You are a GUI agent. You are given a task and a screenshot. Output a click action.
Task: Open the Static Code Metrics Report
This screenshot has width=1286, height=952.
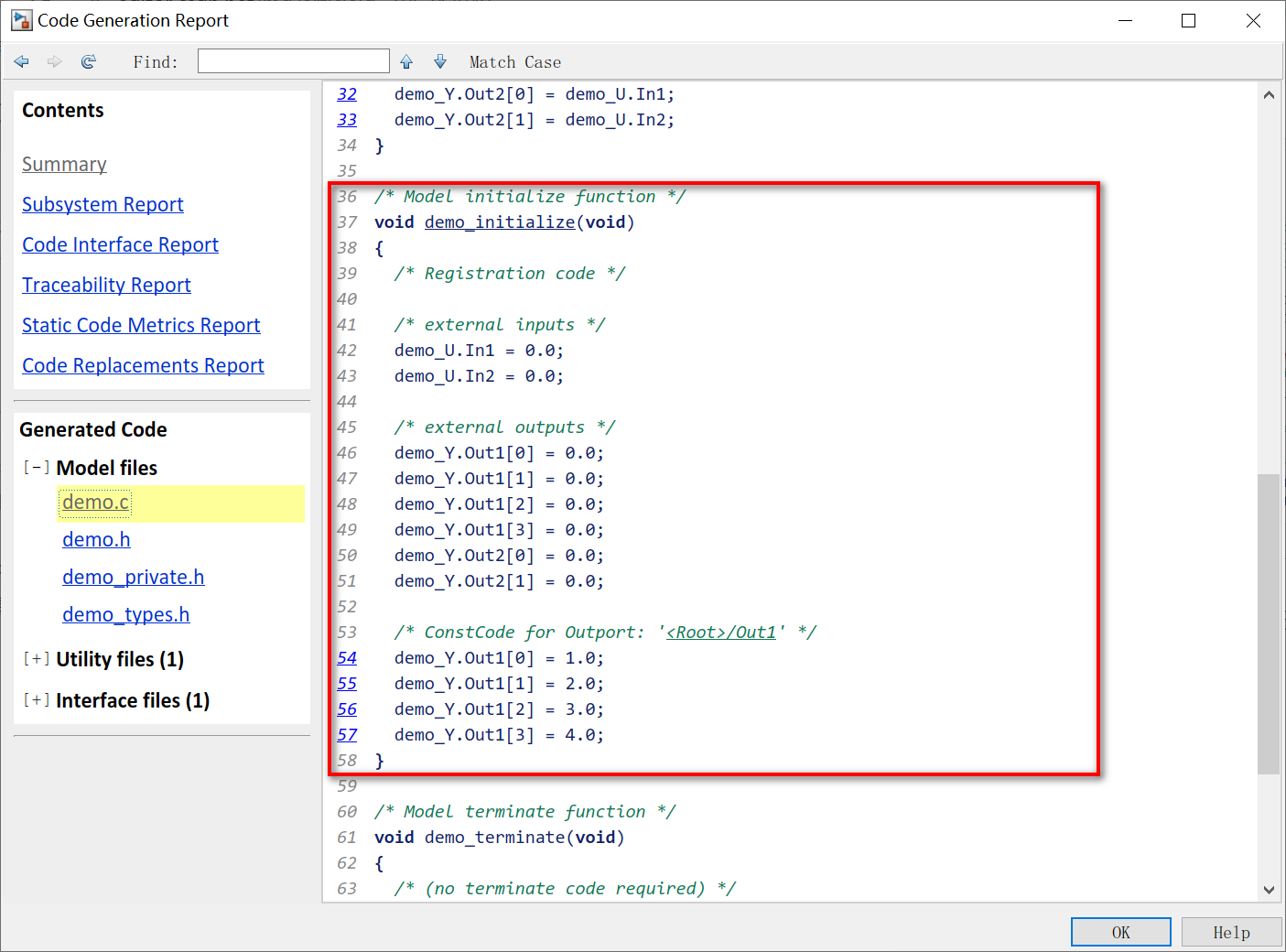140,325
